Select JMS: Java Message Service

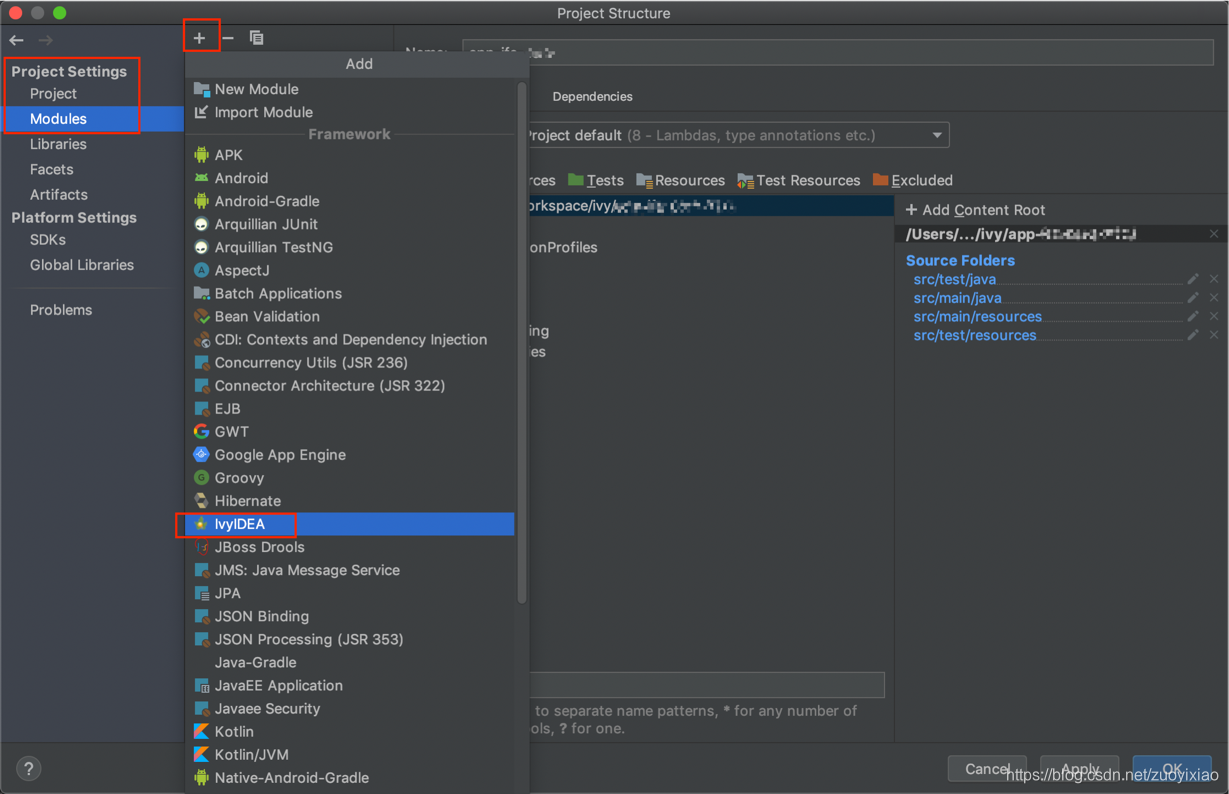click(350, 570)
